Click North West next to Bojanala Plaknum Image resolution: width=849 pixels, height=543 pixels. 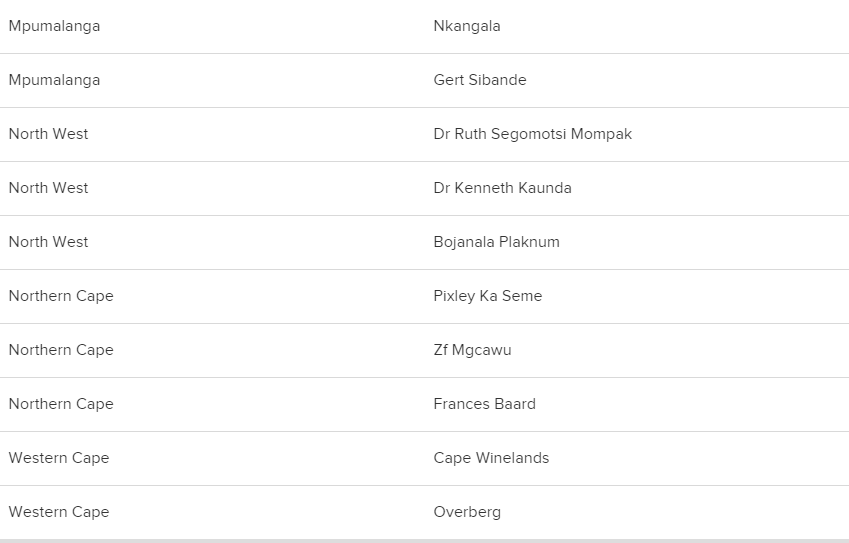point(48,242)
